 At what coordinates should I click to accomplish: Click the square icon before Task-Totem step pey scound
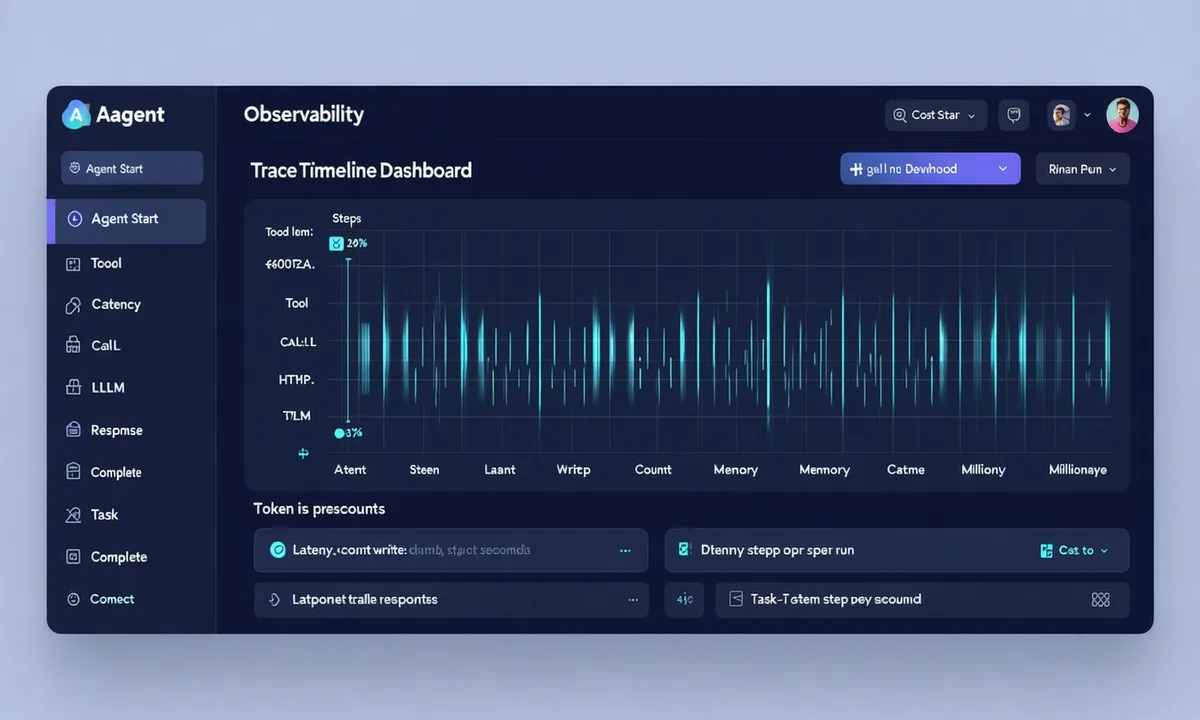point(736,599)
